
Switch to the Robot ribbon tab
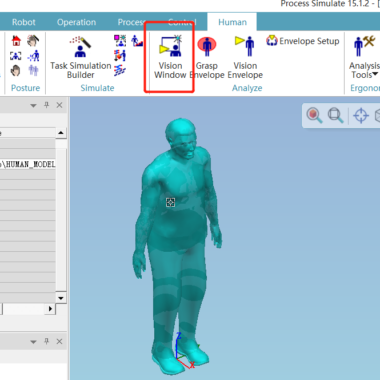pos(24,22)
